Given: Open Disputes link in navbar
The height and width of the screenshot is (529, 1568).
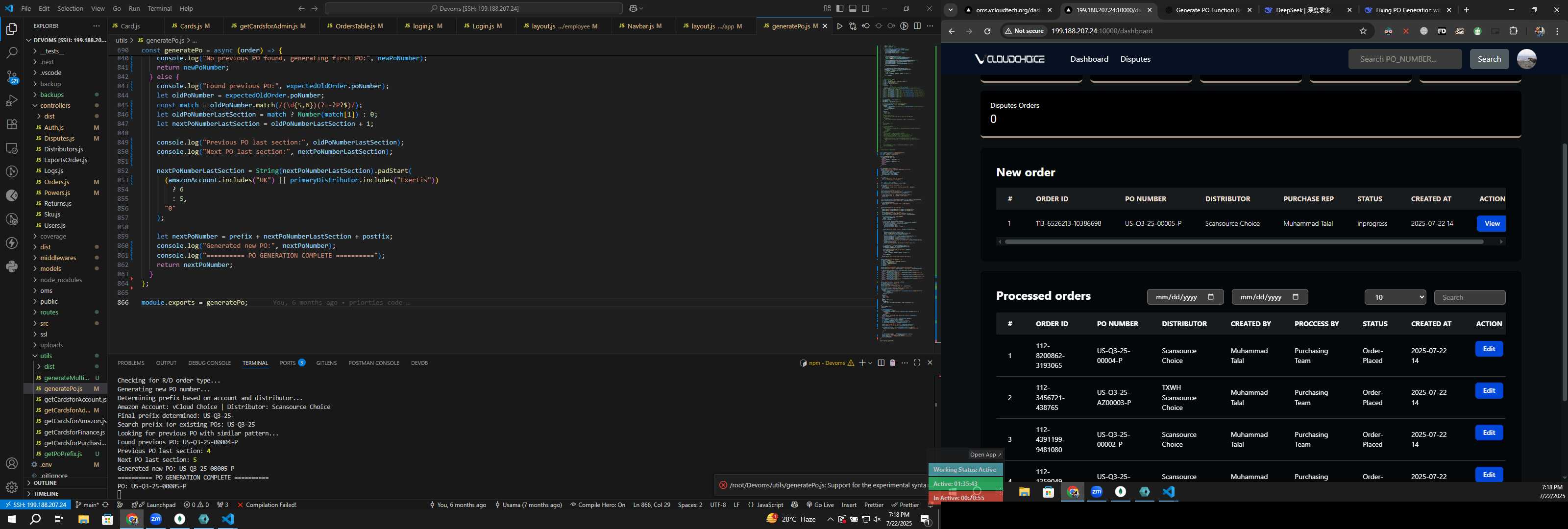Looking at the screenshot, I should (1135, 59).
